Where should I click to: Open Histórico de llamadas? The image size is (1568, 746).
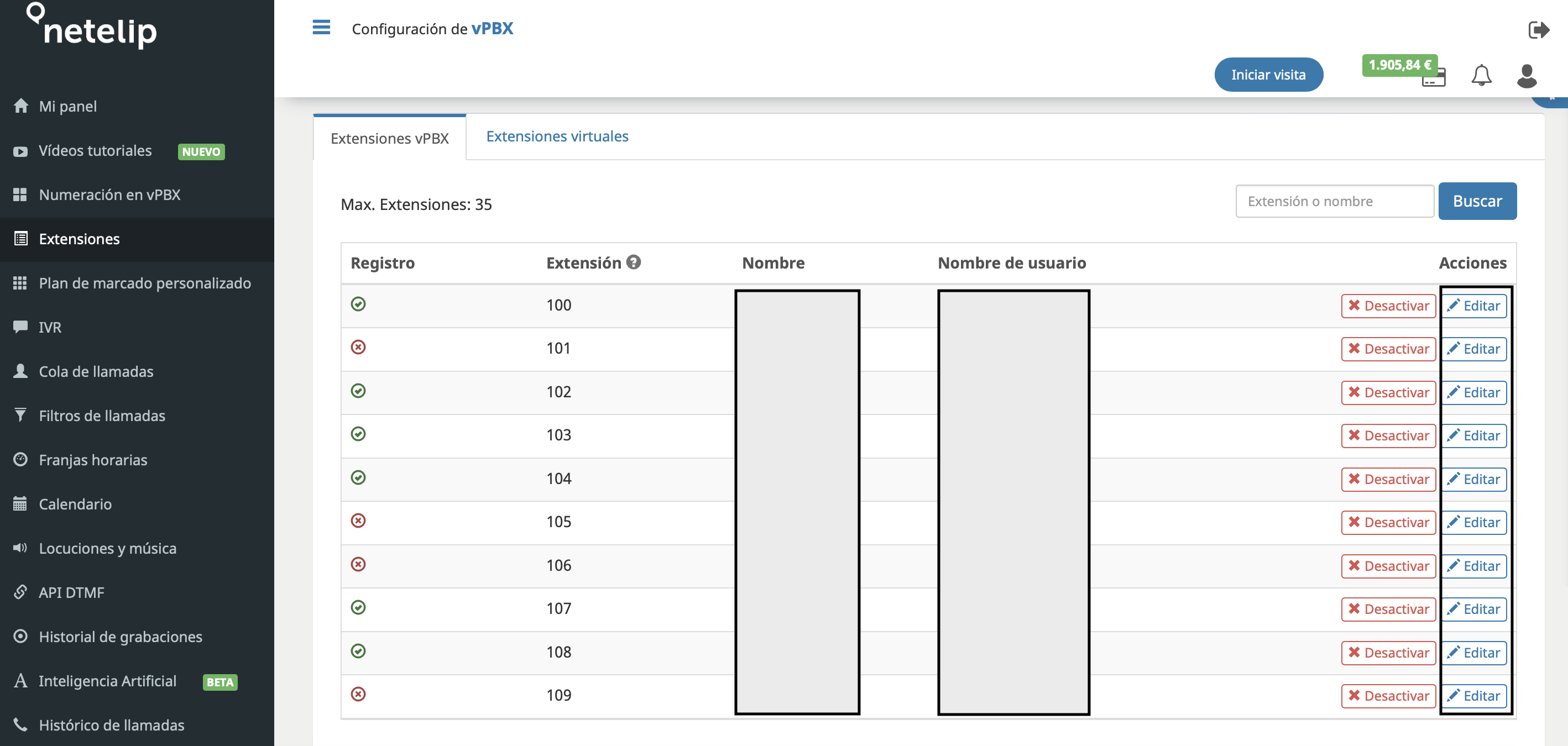pyautogui.click(x=137, y=726)
